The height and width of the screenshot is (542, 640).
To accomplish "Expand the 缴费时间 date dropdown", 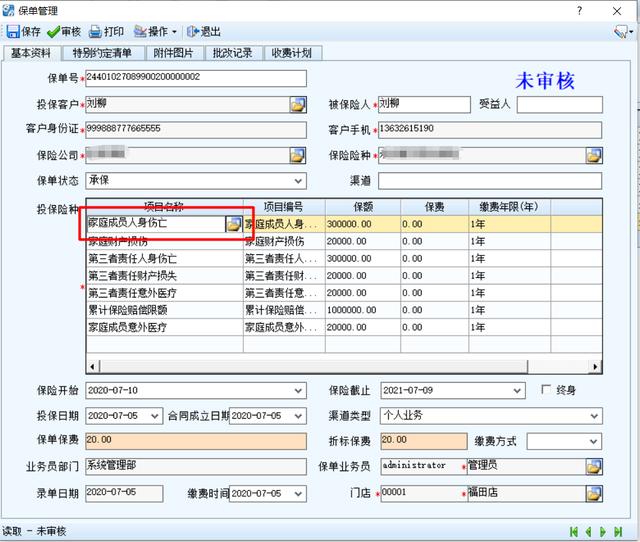I will pos(298,493).
